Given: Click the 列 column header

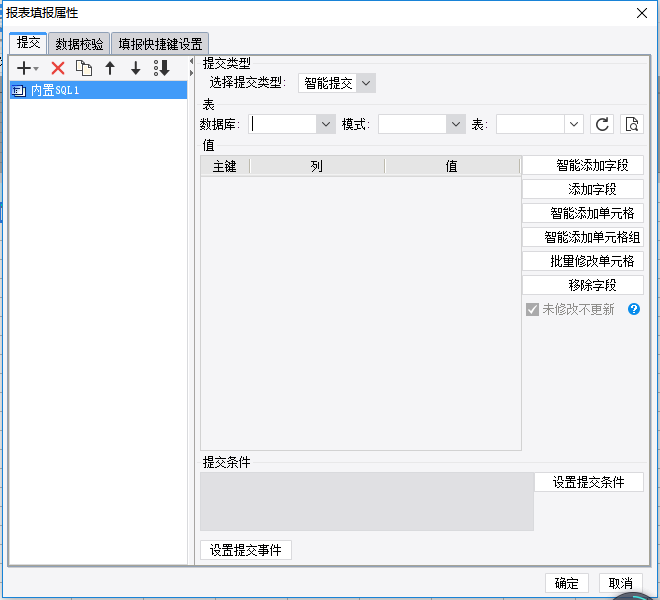Looking at the screenshot, I should 317,166.
